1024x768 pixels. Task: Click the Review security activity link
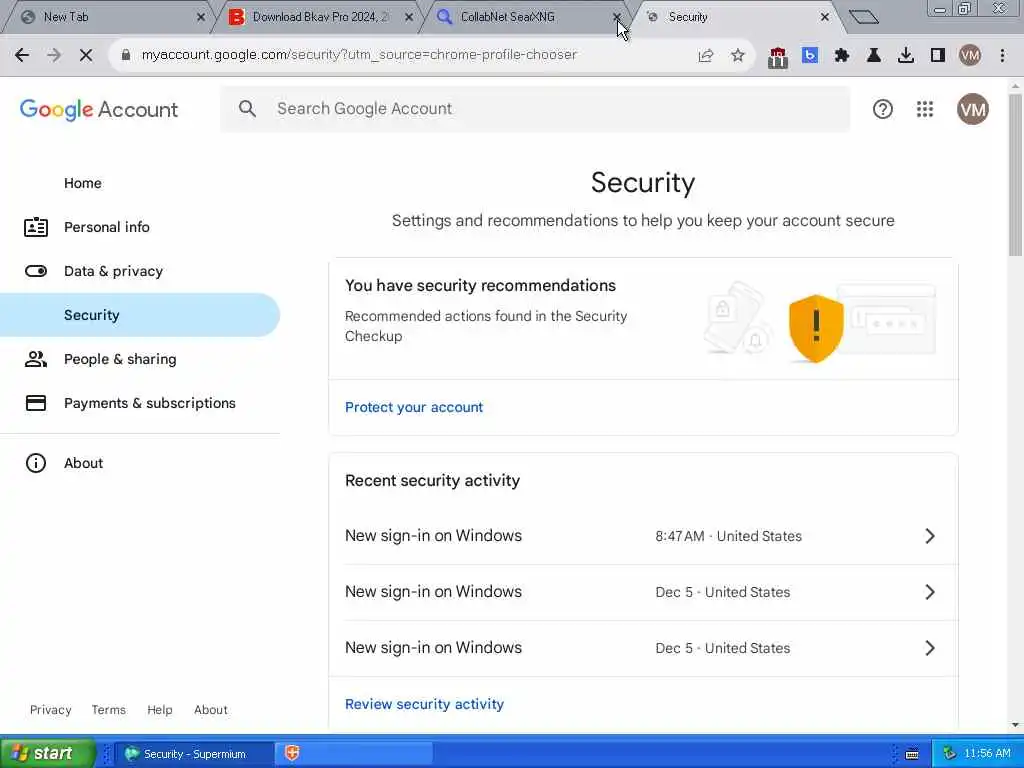tap(424, 704)
